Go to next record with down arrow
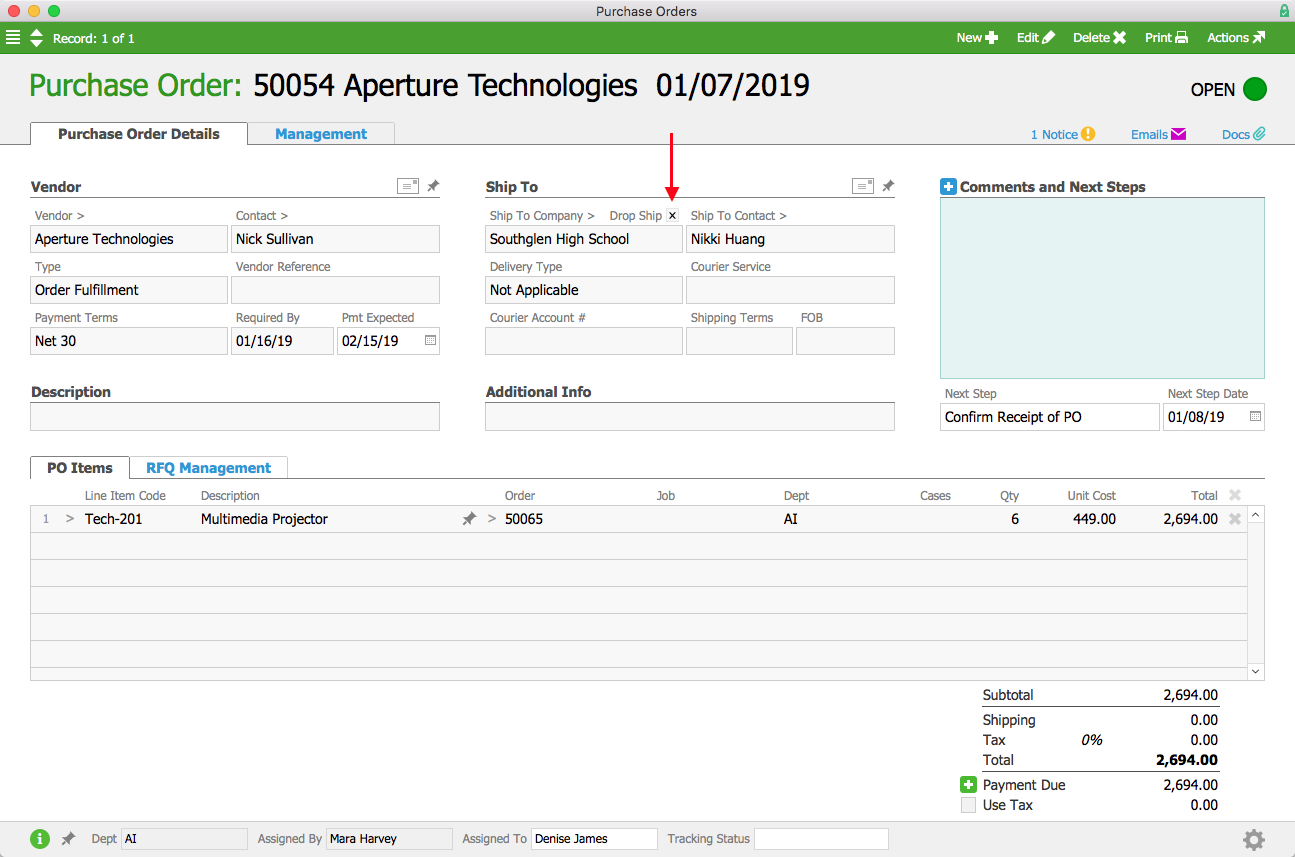1295x857 pixels. 37,43
